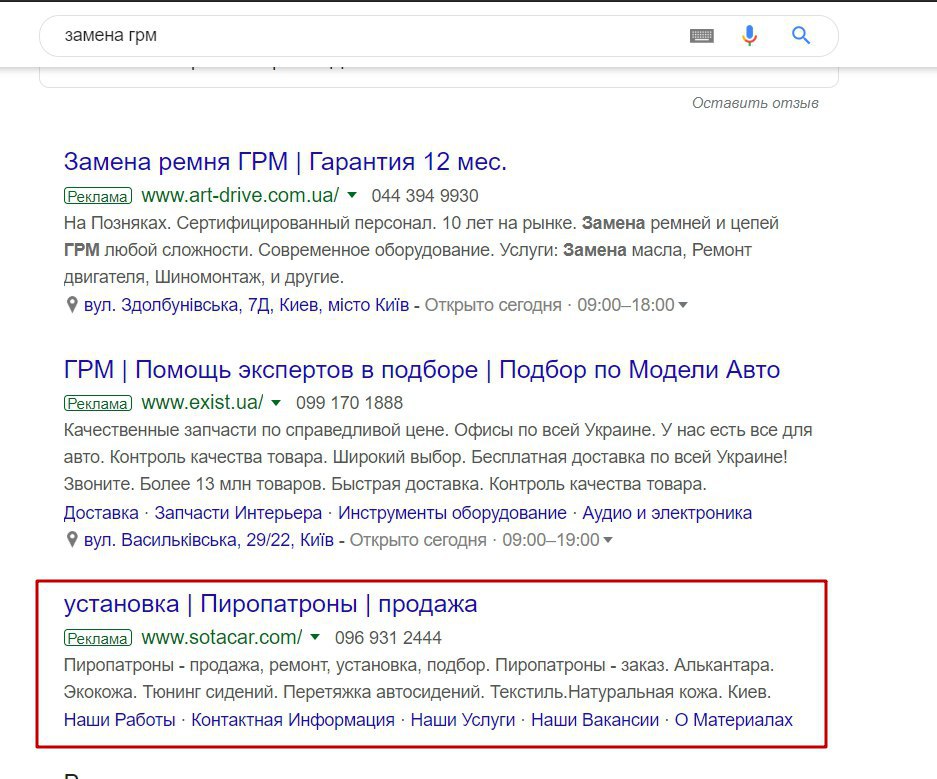Expand dropdown arrow next to www.art-drive.com.ua
Image resolution: width=937 pixels, height=779 pixels.
coord(352,195)
